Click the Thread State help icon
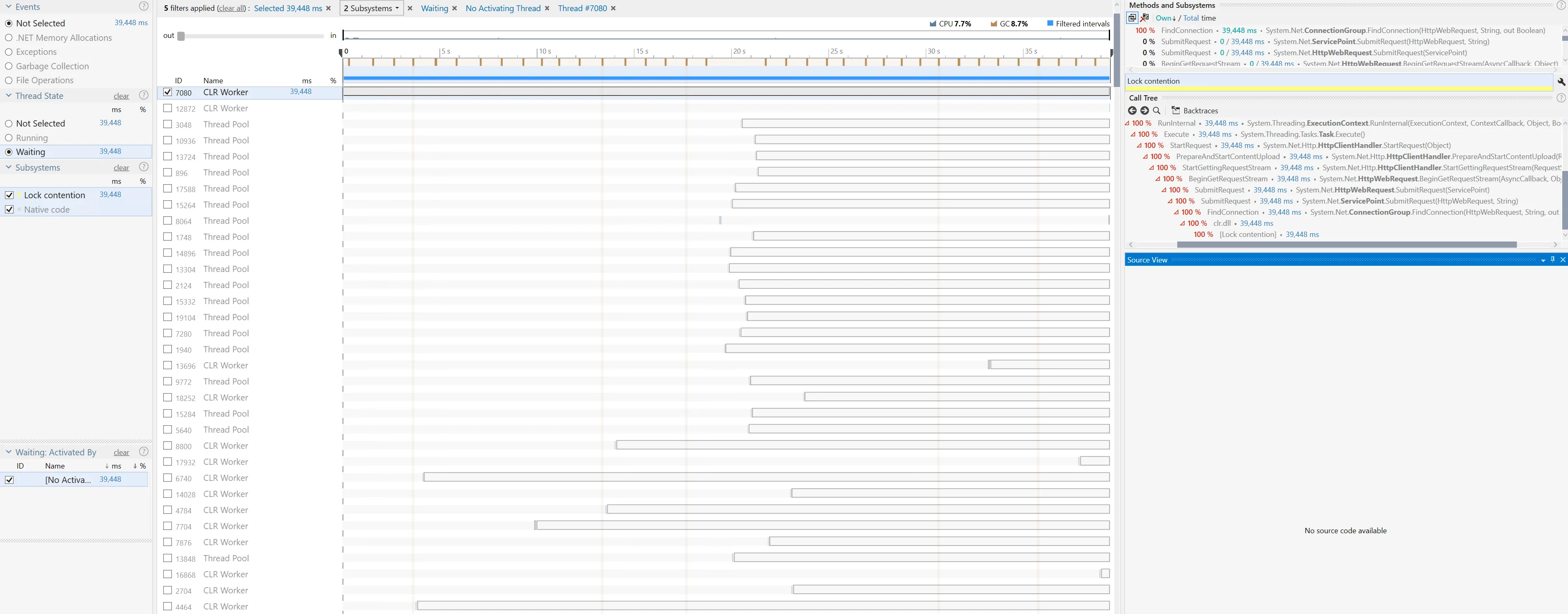The image size is (1568, 614). click(x=144, y=96)
